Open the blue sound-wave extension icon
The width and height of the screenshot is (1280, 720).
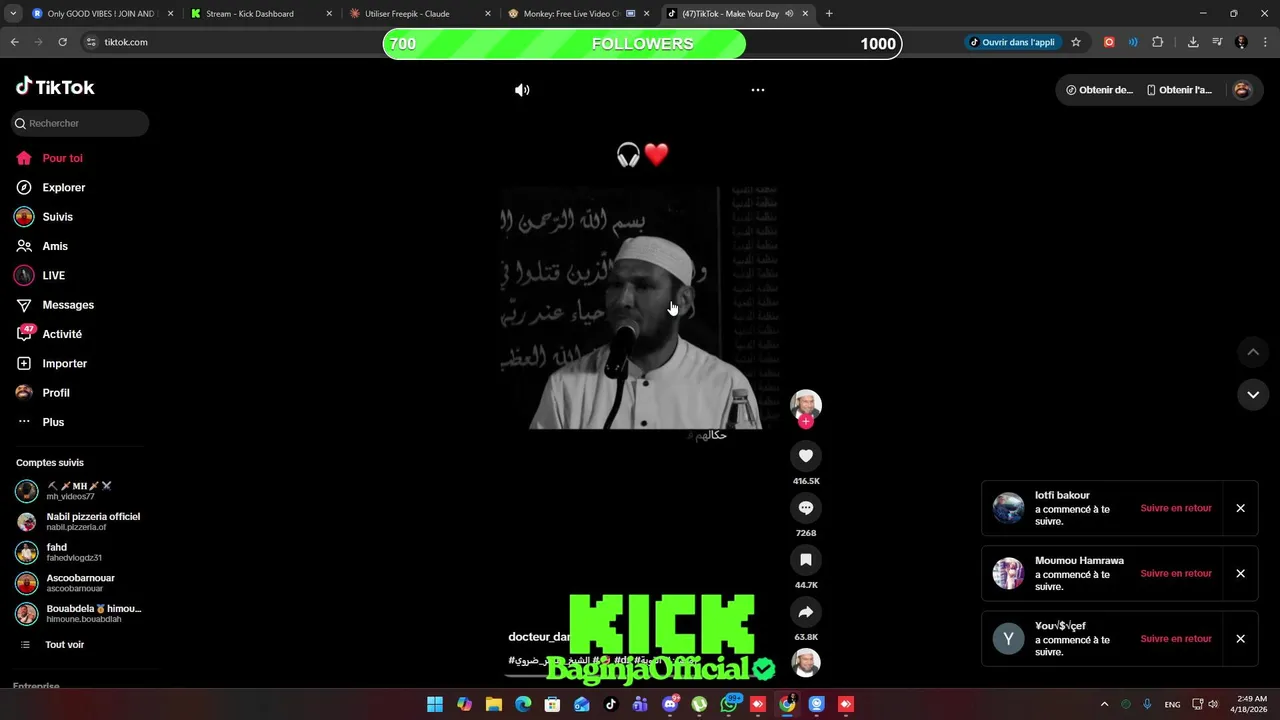pyautogui.click(x=1133, y=42)
